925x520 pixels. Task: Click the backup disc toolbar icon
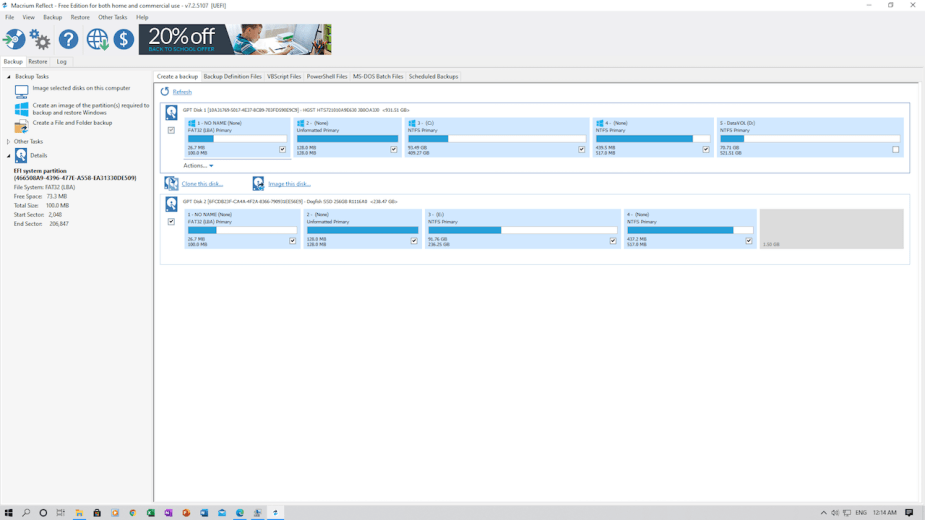point(14,39)
